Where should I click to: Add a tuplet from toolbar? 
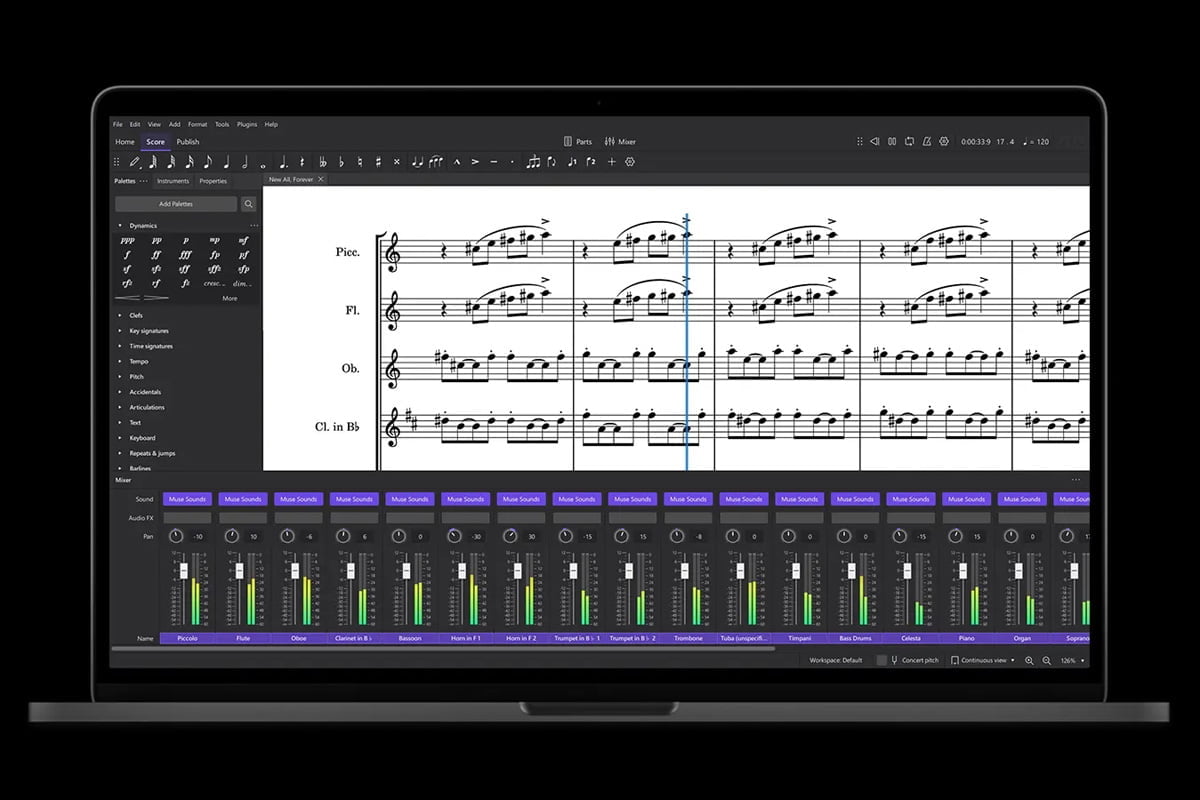coord(533,161)
